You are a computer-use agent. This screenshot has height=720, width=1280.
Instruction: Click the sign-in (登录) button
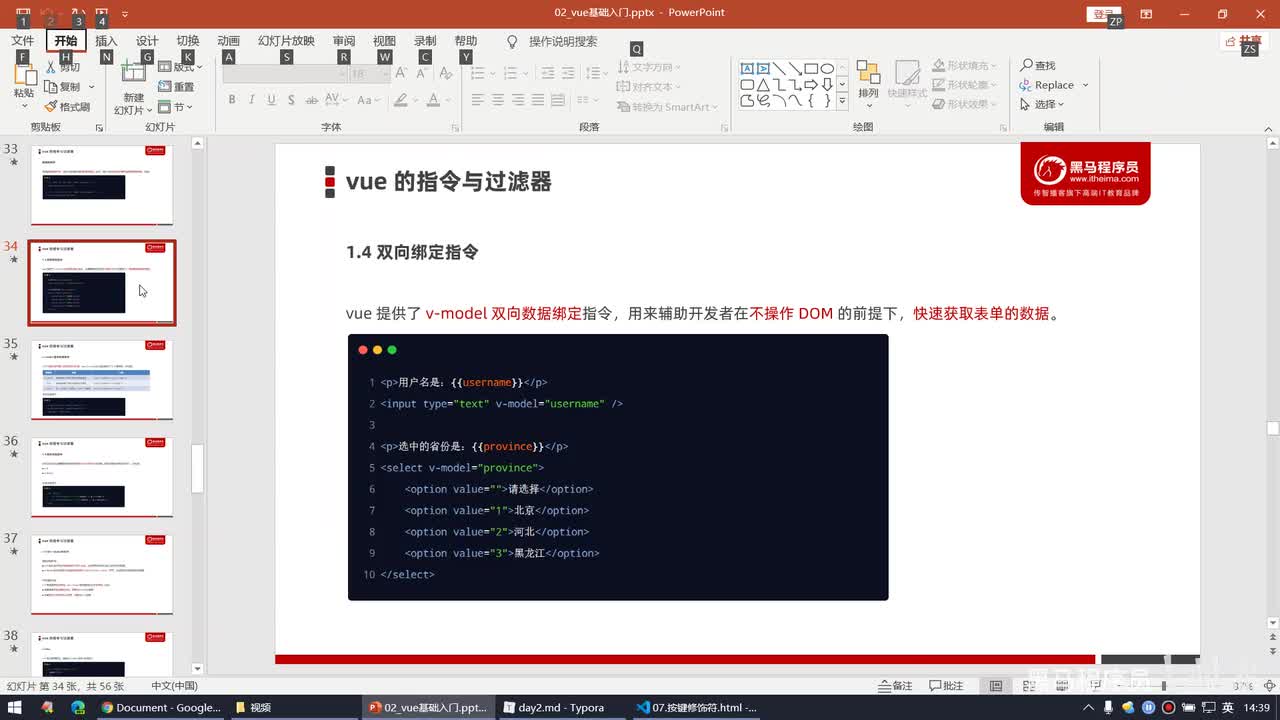pos(1102,14)
